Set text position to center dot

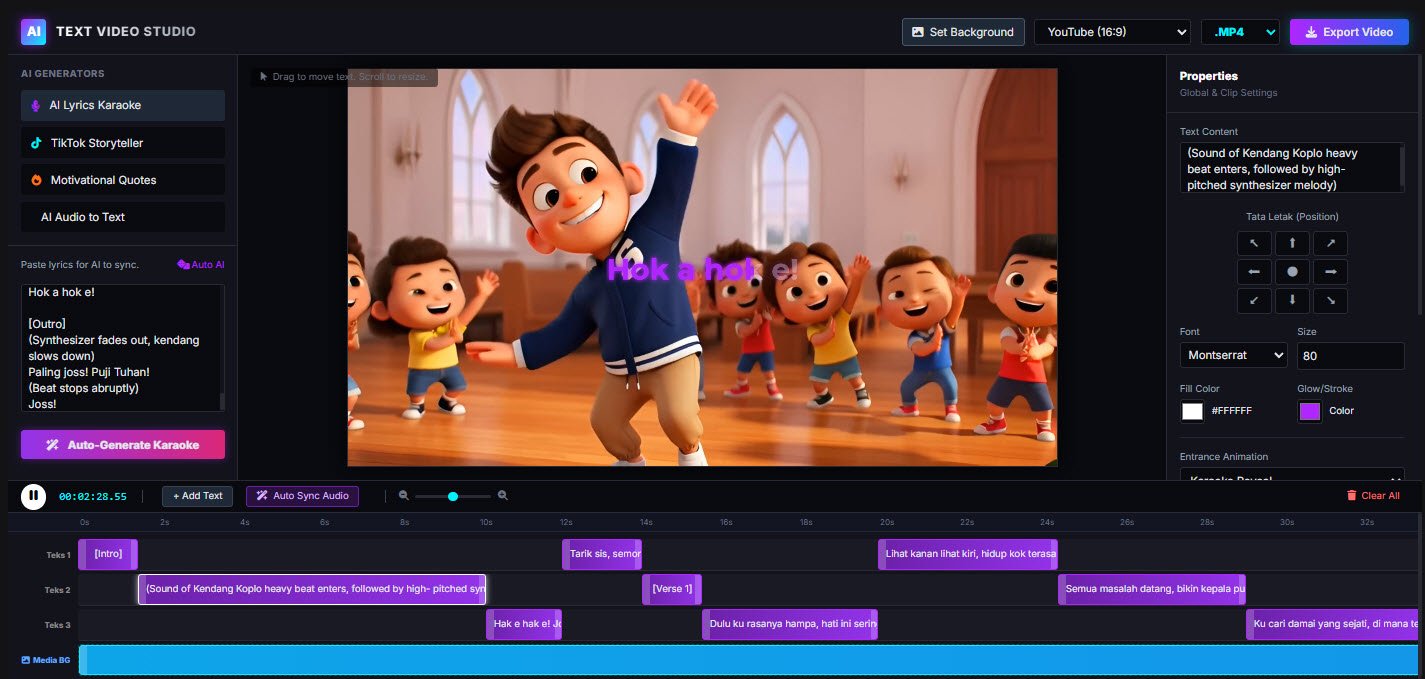click(x=1292, y=272)
